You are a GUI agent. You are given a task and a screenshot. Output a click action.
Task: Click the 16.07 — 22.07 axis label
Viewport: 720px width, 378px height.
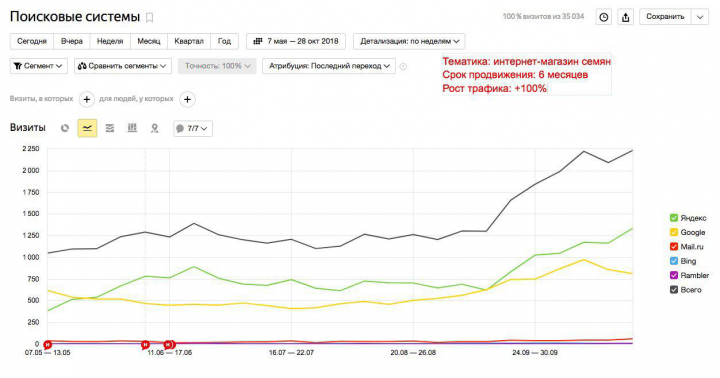[291, 353]
